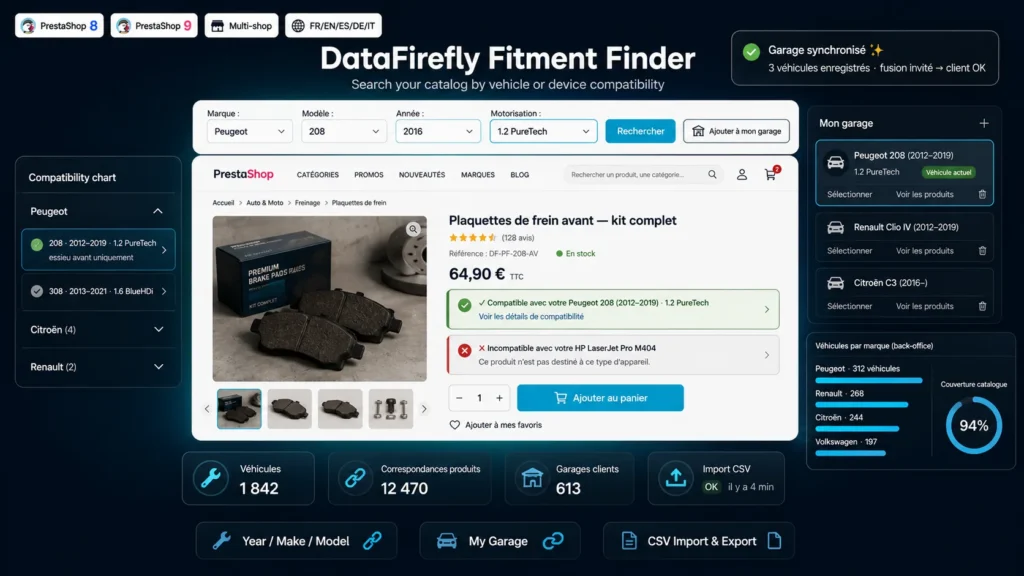Click the 94% Couverture catalogue ring
The image size is (1024, 576).
click(x=974, y=426)
